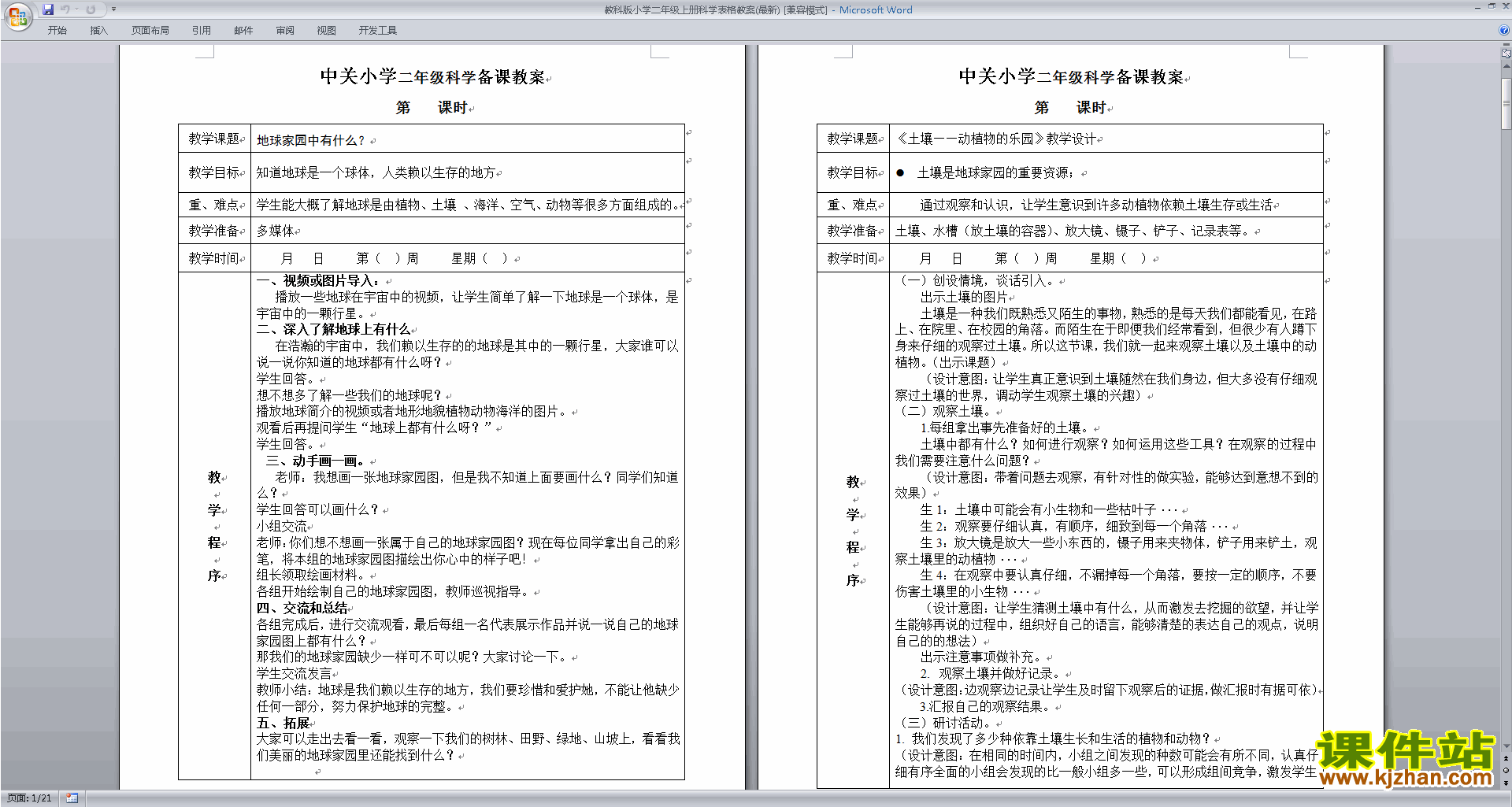Open the Select Browse Object button
The height and width of the screenshot is (807, 1512).
pos(1506,771)
